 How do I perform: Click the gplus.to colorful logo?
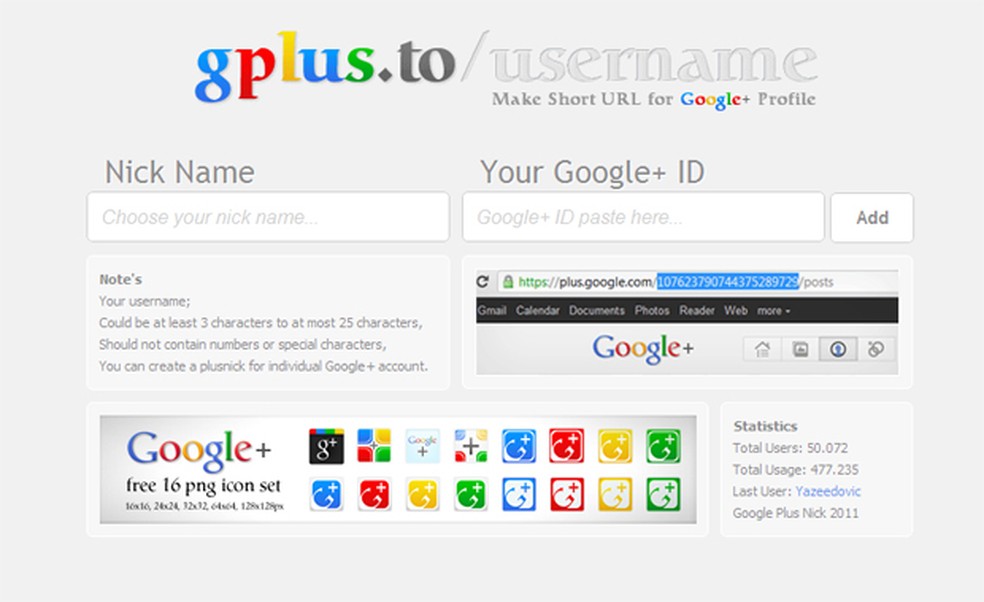325,65
